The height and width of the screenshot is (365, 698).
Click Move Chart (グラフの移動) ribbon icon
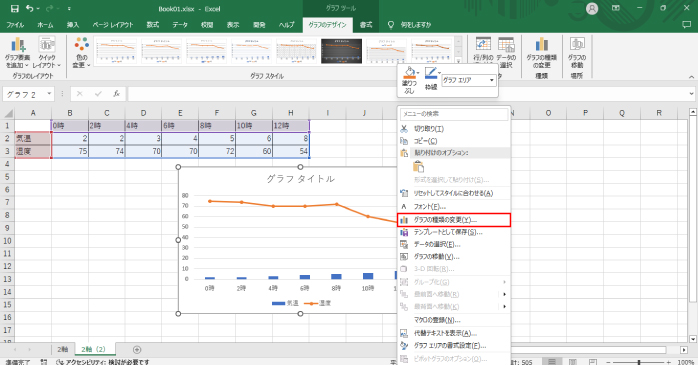pos(577,53)
